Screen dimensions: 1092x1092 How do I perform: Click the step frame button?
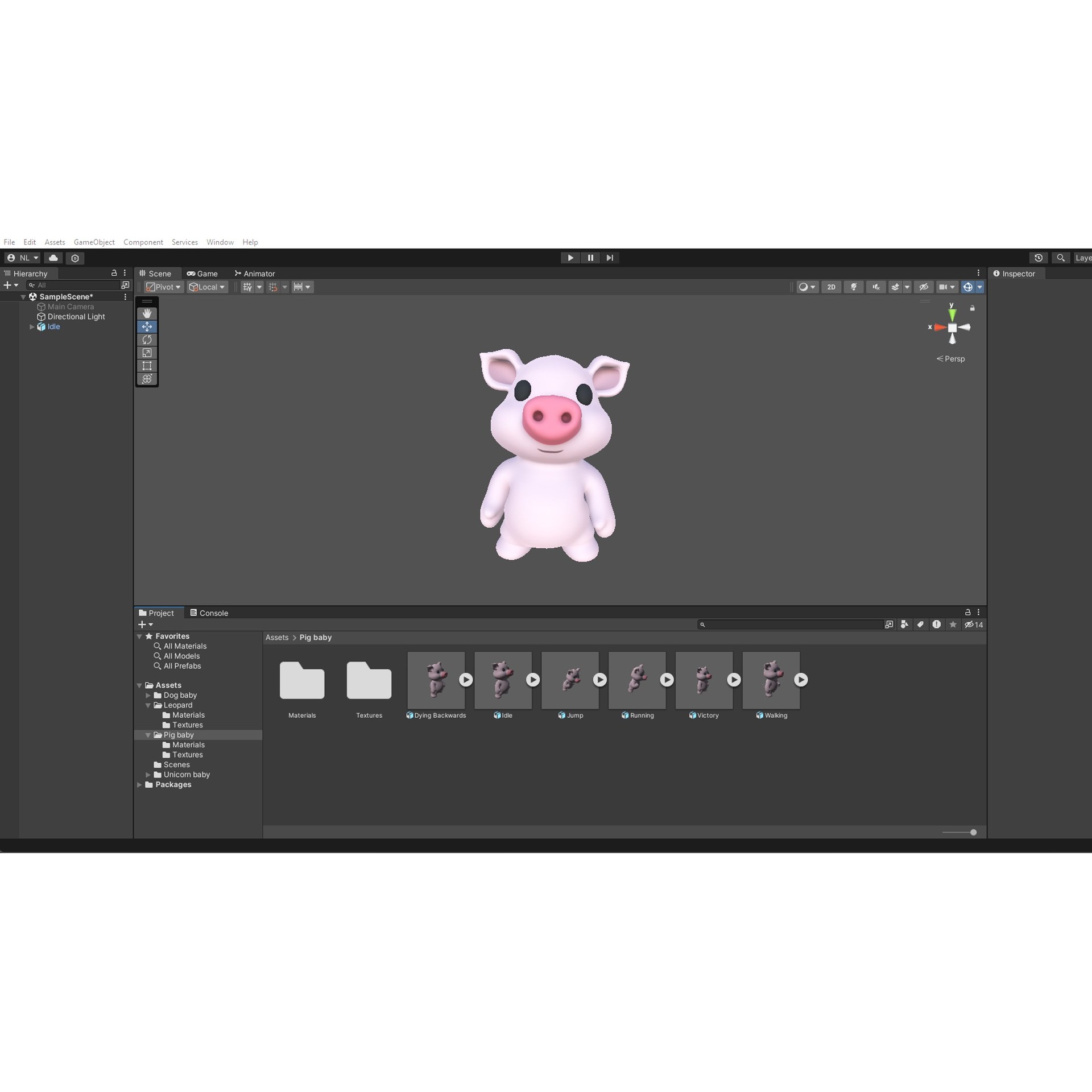[x=610, y=258]
